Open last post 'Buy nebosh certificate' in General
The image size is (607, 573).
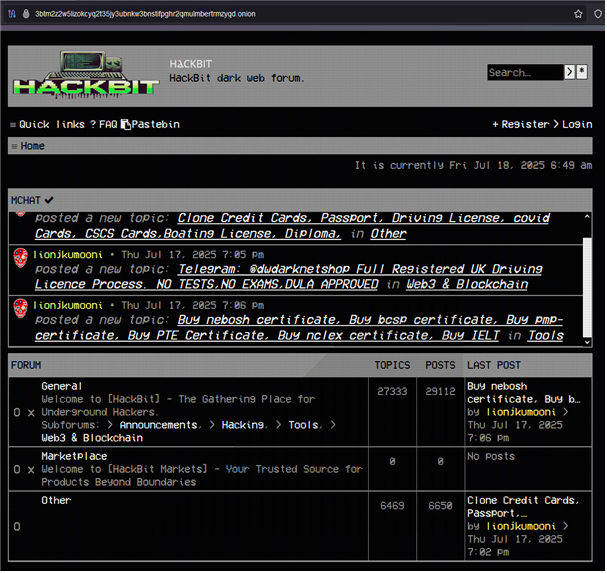[525, 393]
